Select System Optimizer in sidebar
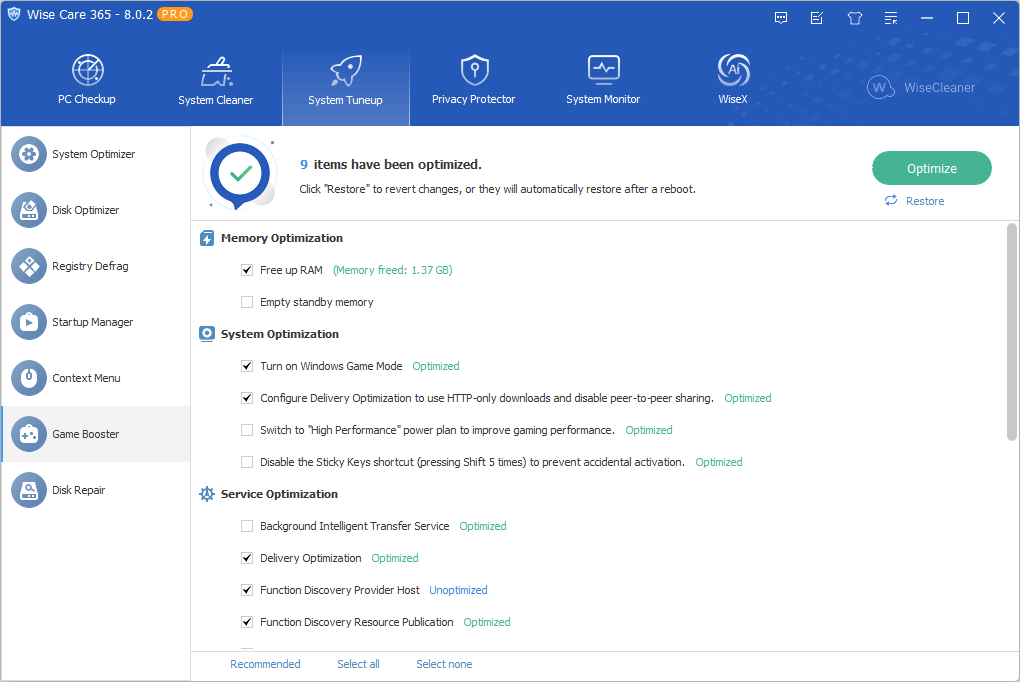 (96, 154)
